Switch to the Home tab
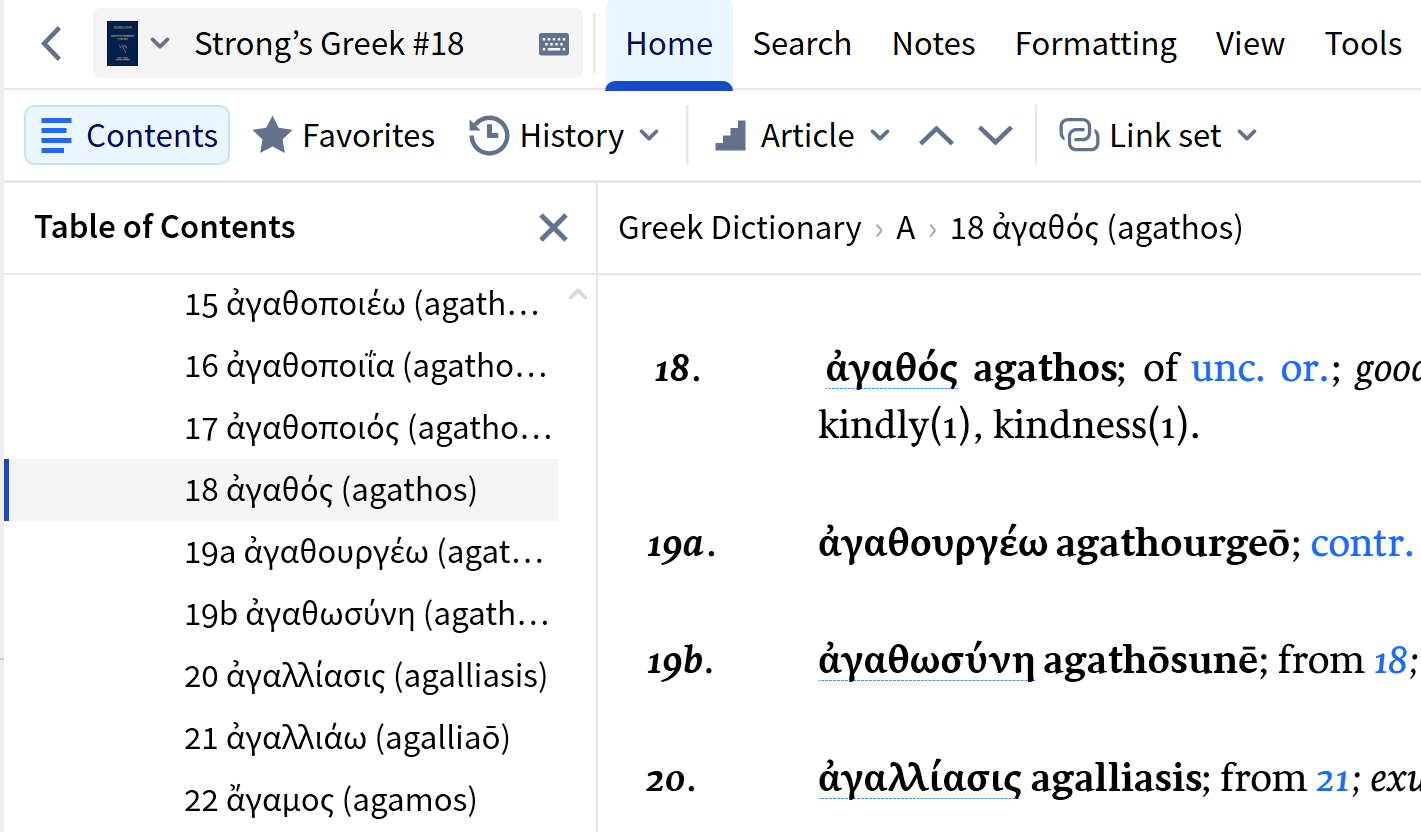Screen dimensions: 1421x832 click(669, 44)
